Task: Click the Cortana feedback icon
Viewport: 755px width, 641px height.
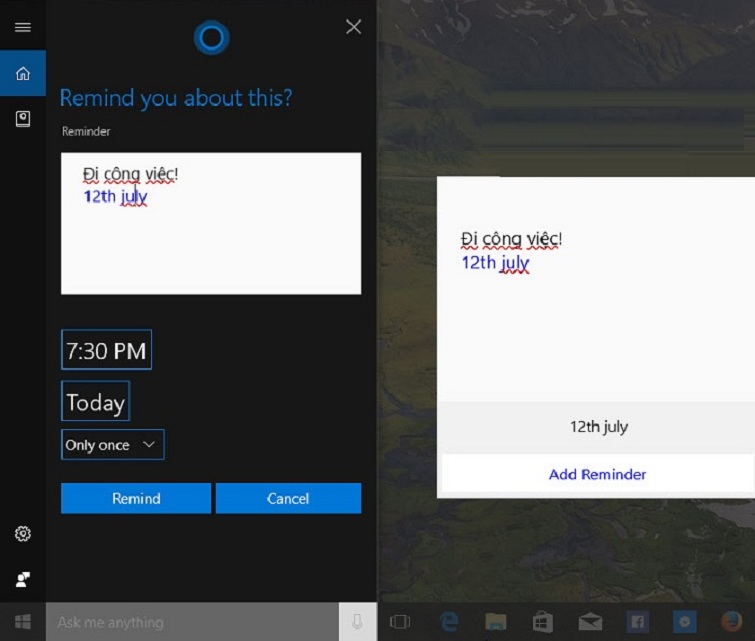Action: click(x=22, y=579)
